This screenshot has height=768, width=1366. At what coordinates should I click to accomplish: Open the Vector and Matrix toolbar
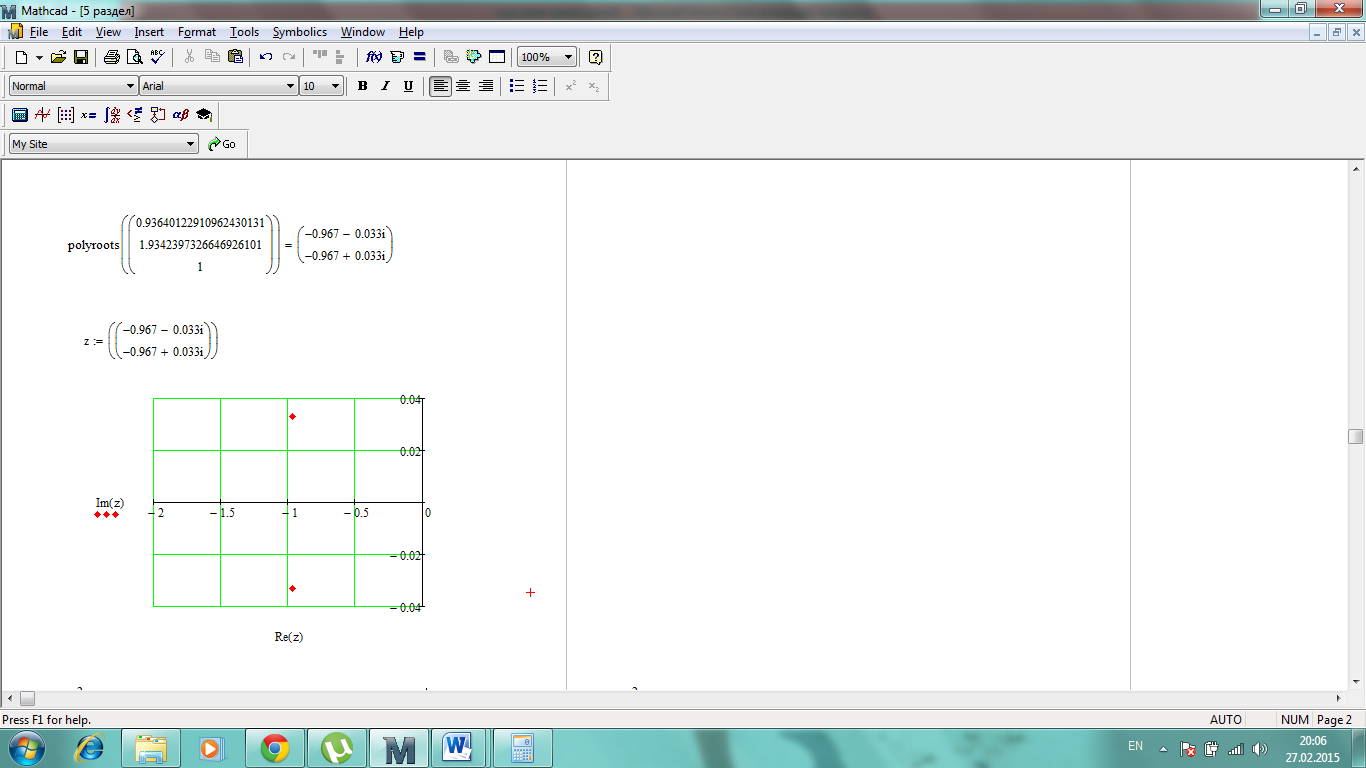pyautogui.click(x=66, y=115)
